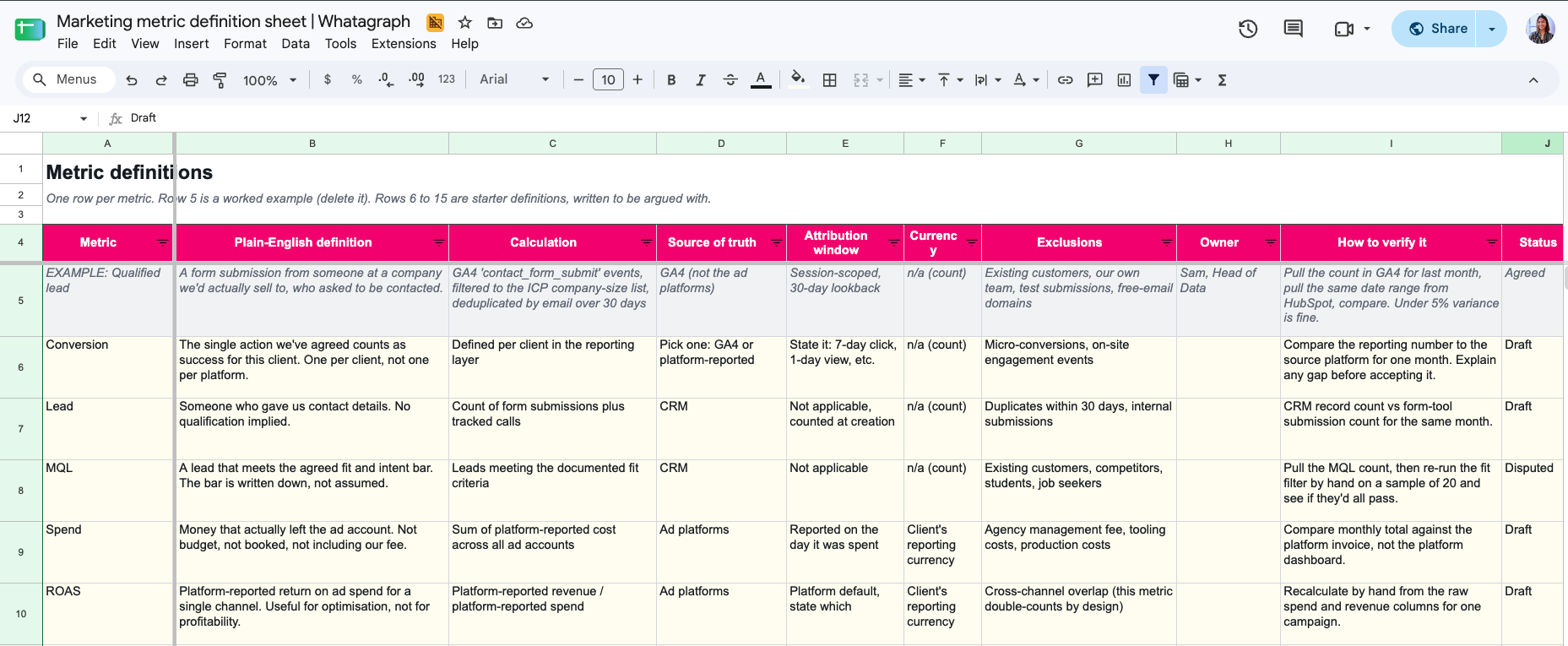Open the File menu
Viewport: 1568px width, 646px height.
[68, 44]
